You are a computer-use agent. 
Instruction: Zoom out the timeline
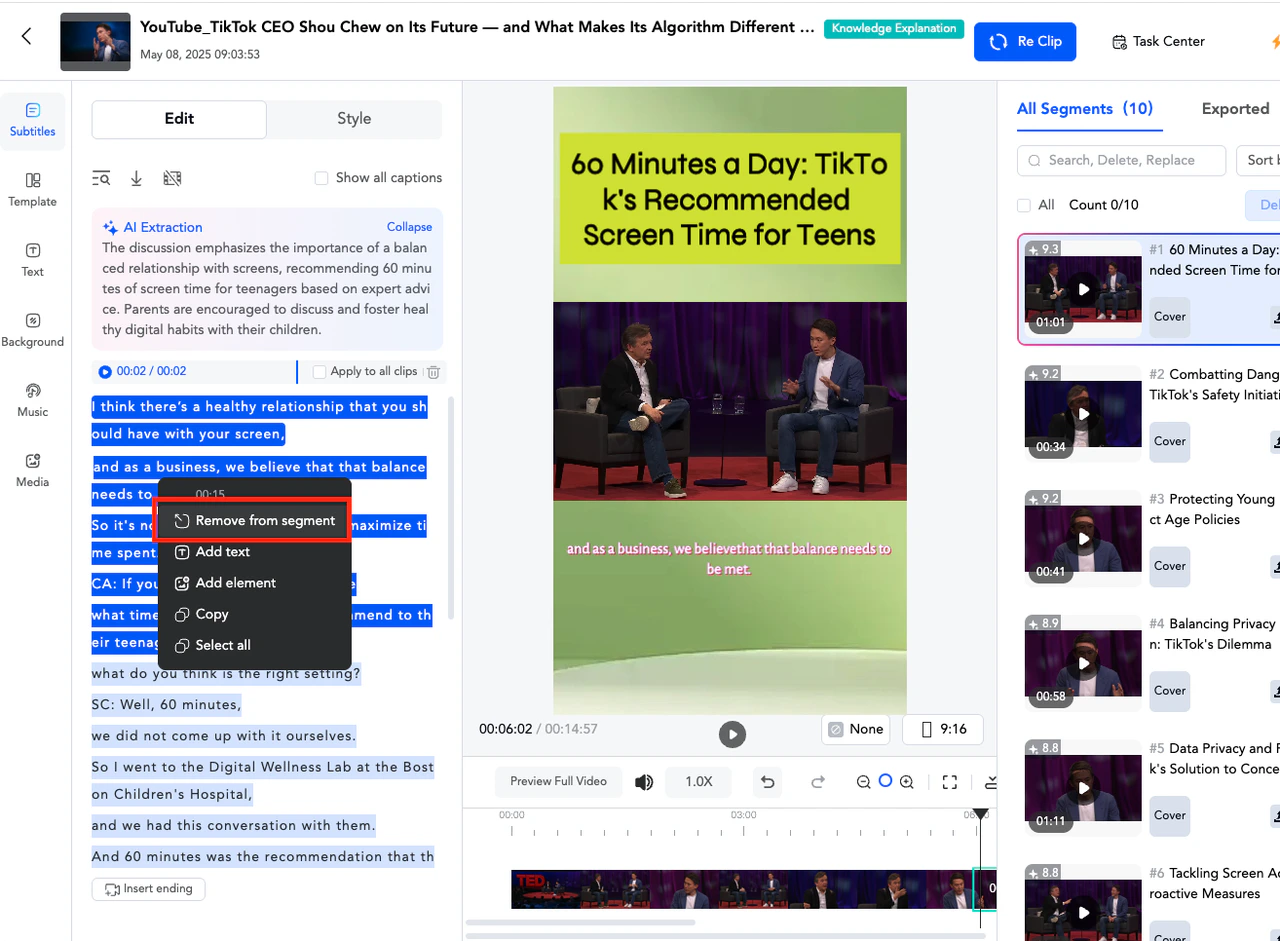click(x=863, y=782)
